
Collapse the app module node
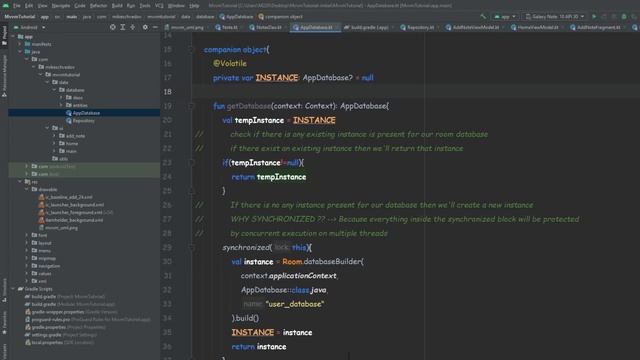pyautogui.click(x=13, y=36)
